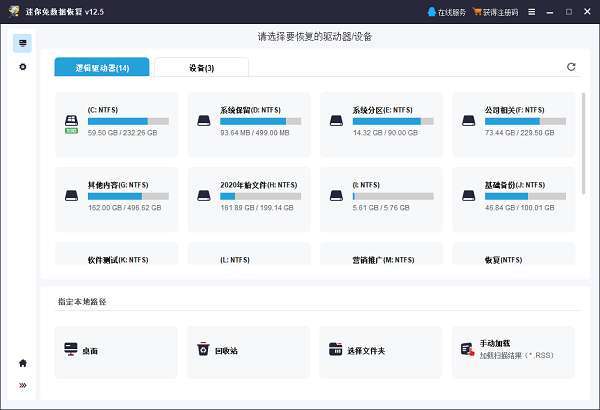Switch to 设备(3) tab
Viewport: 600px width, 410px height.
click(202, 68)
